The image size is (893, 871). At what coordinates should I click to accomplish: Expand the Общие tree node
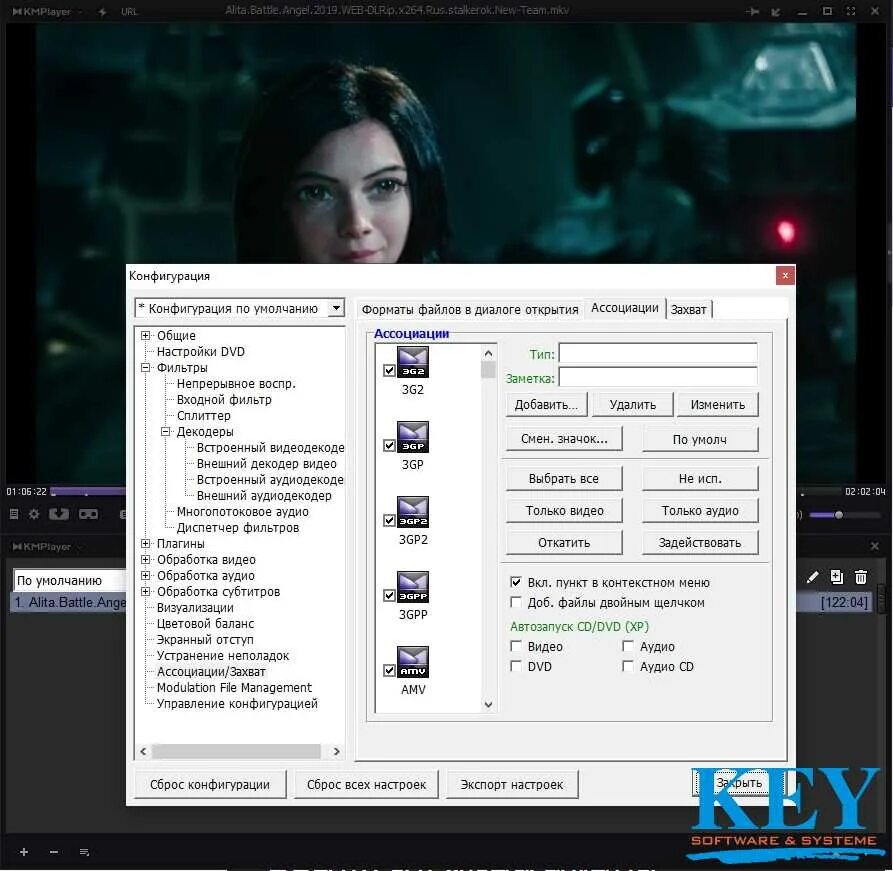146,336
